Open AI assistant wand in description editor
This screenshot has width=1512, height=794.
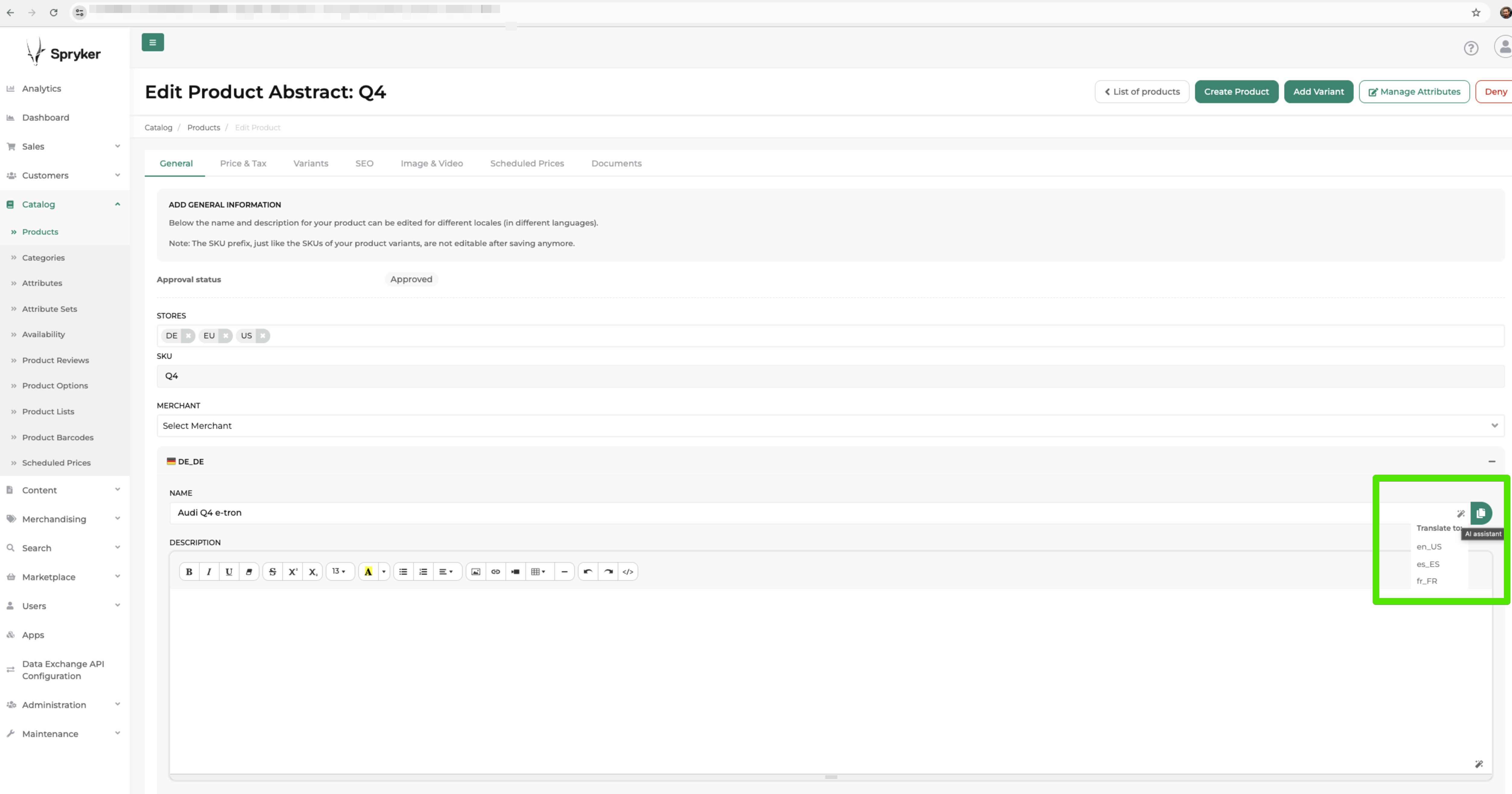point(1479,764)
